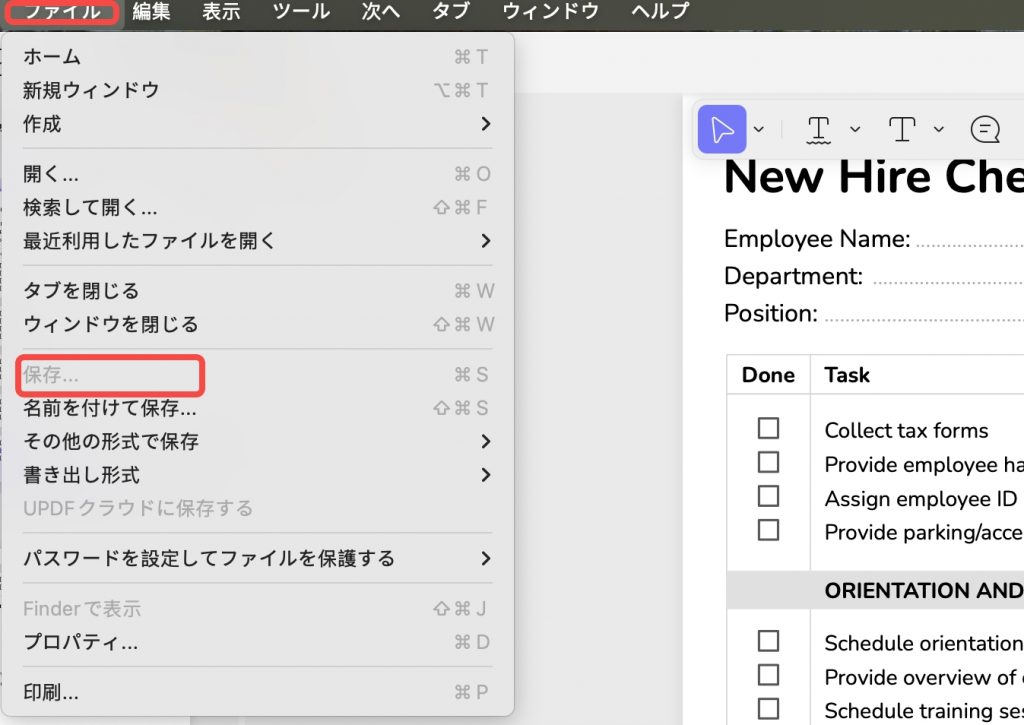Image resolution: width=1024 pixels, height=725 pixels.
Task: Open the ウィンドウ menu
Action: pyautogui.click(x=551, y=11)
